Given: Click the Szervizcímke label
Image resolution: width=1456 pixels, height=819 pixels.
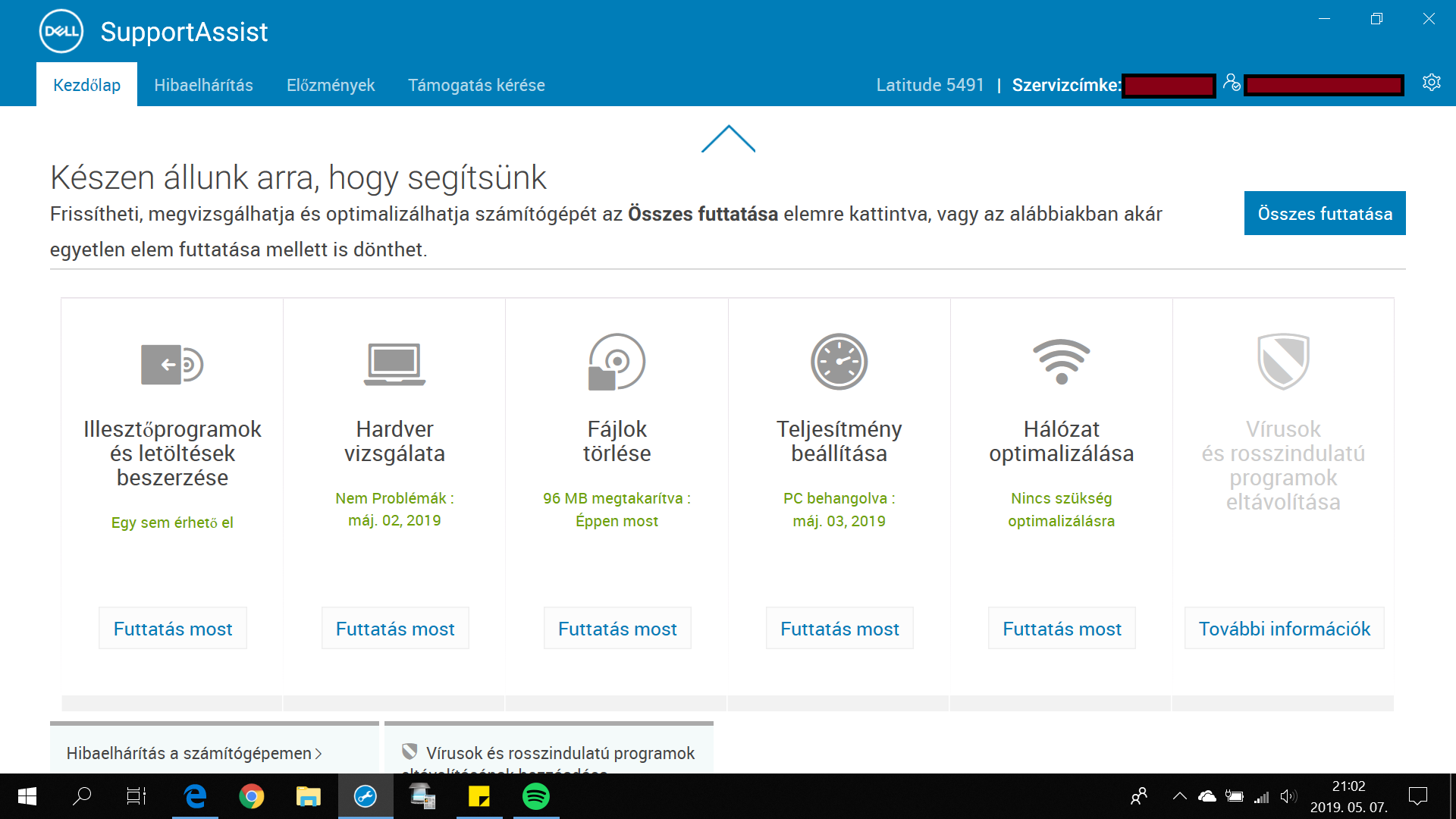Looking at the screenshot, I should pos(1066,85).
